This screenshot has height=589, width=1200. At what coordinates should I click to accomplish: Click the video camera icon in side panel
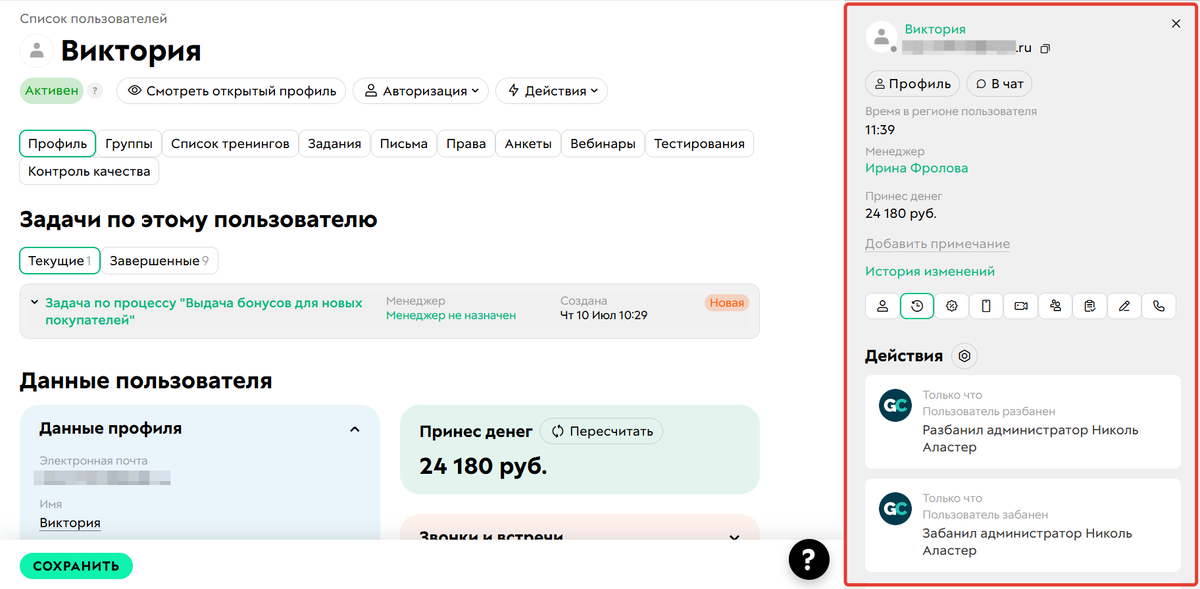(x=1020, y=306)
